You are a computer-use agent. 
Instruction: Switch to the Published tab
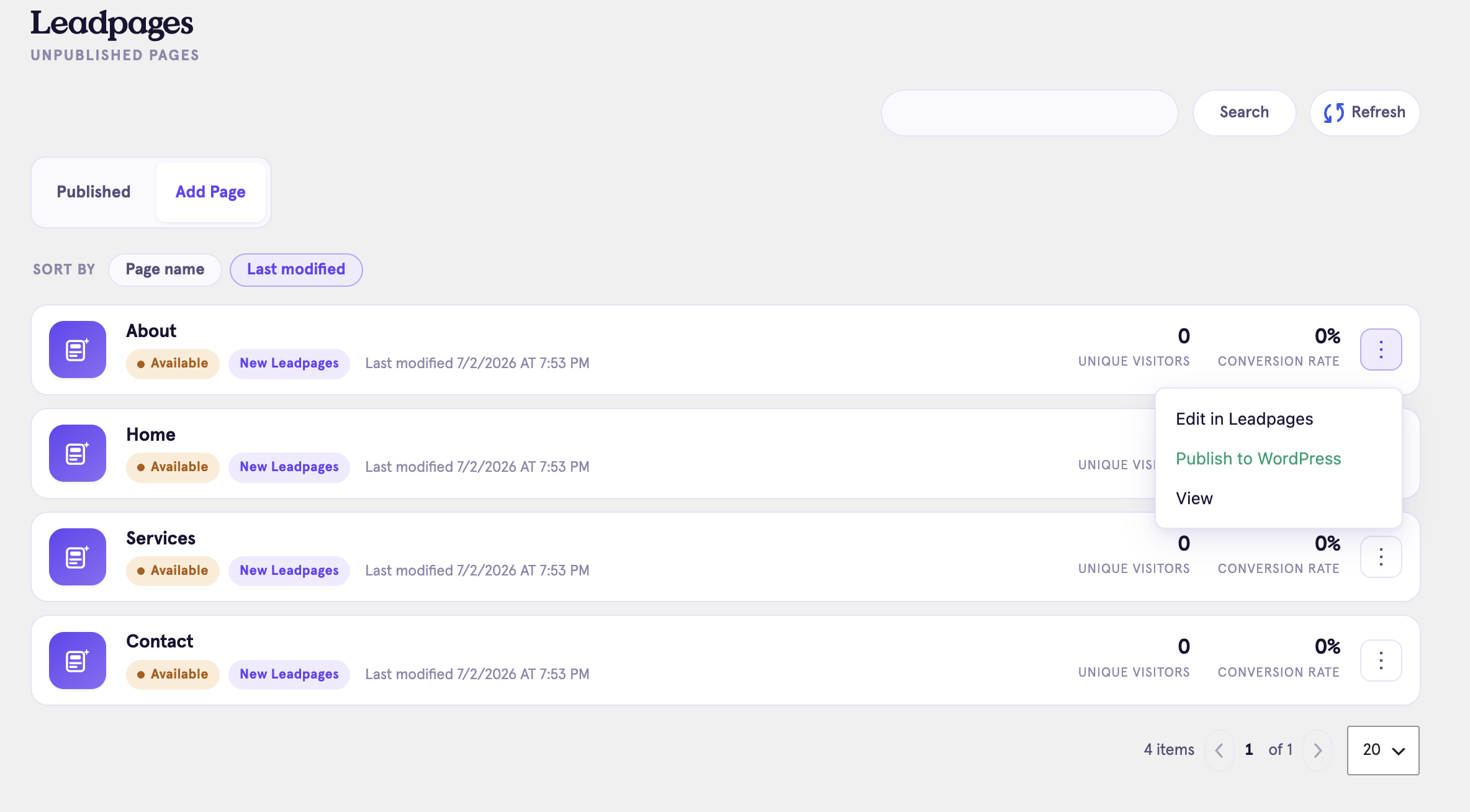tap(94, 192)
